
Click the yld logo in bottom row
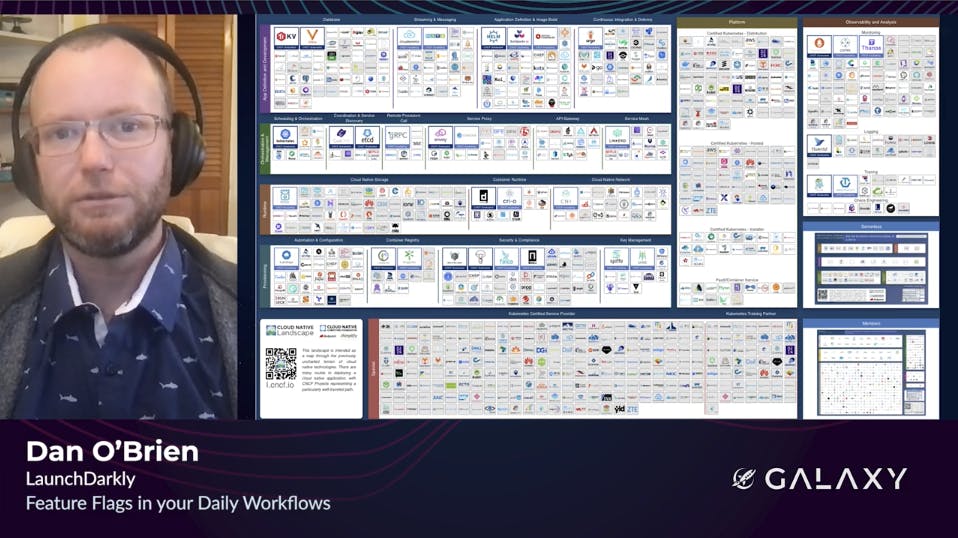tap(620, 409)
